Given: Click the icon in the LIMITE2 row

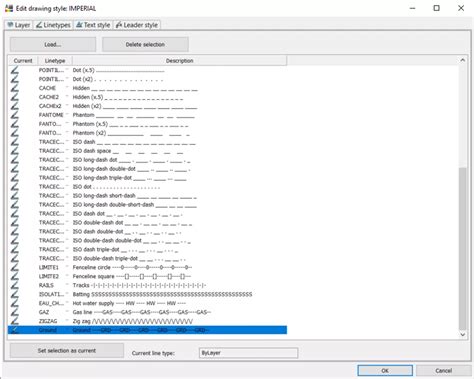Looking at the screenshot, I should [14, 277].
